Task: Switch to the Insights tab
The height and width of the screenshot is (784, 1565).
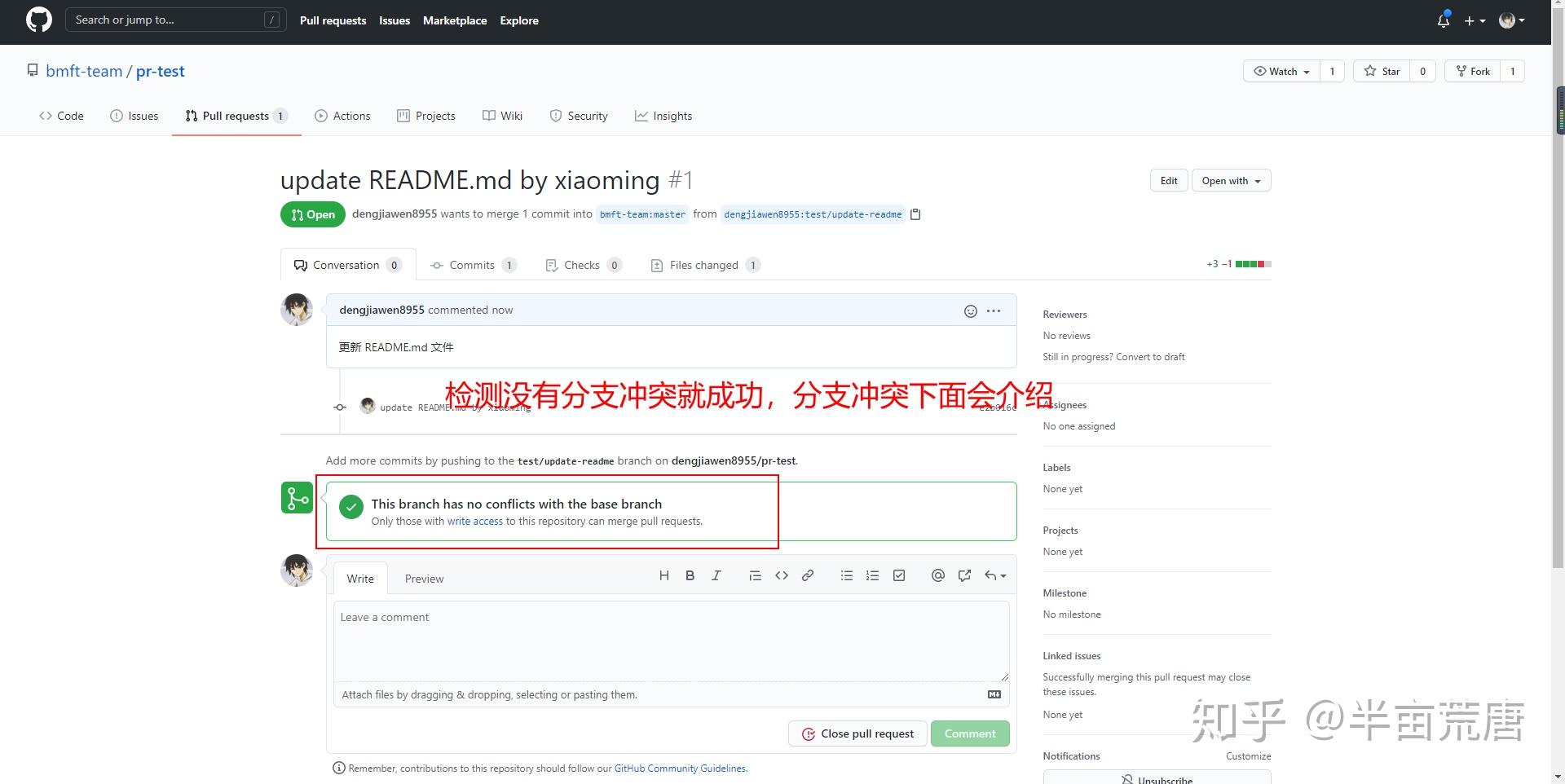Action: pos(663,116)
